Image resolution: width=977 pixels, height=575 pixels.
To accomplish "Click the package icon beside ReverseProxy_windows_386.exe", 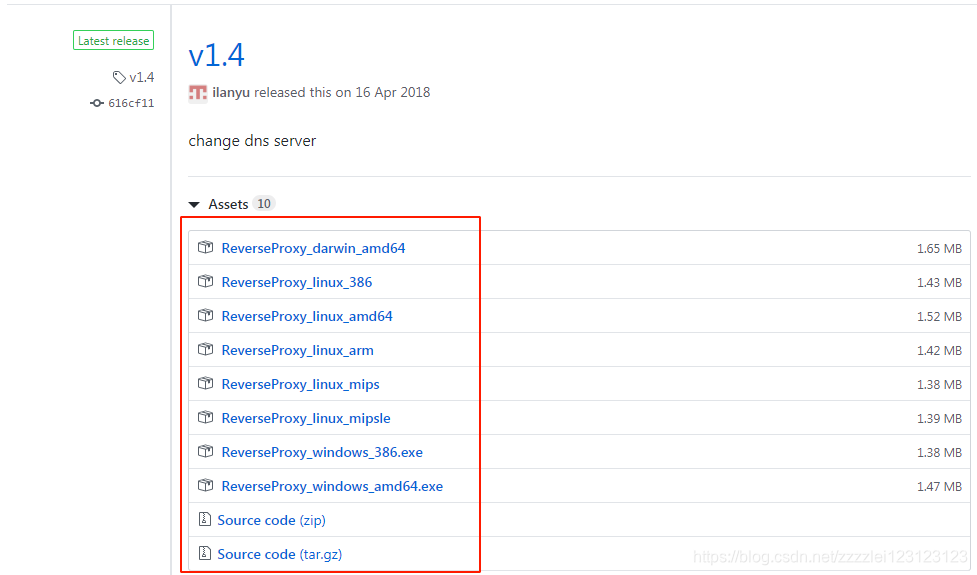I will click(206, 451).
